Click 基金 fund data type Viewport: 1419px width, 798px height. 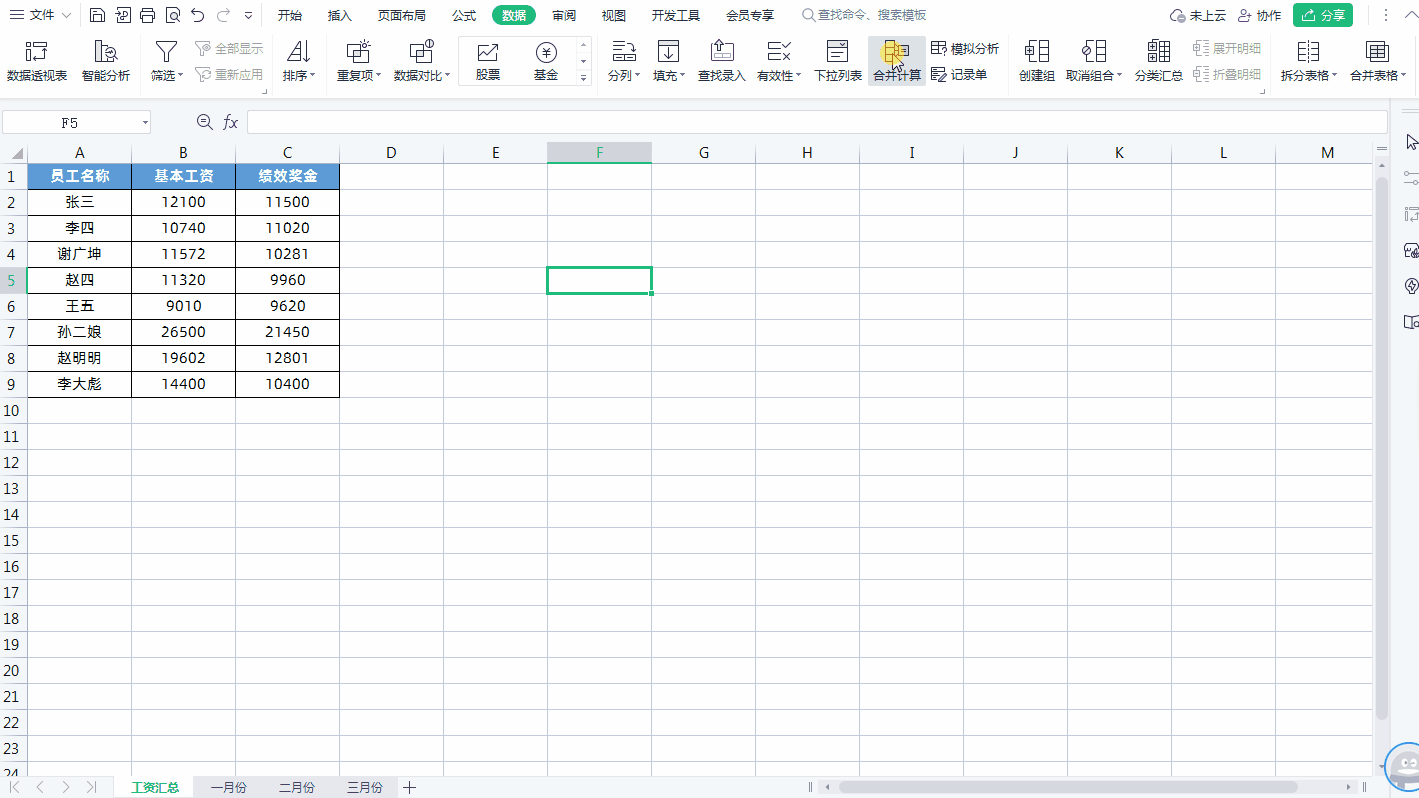coord(546,62)
